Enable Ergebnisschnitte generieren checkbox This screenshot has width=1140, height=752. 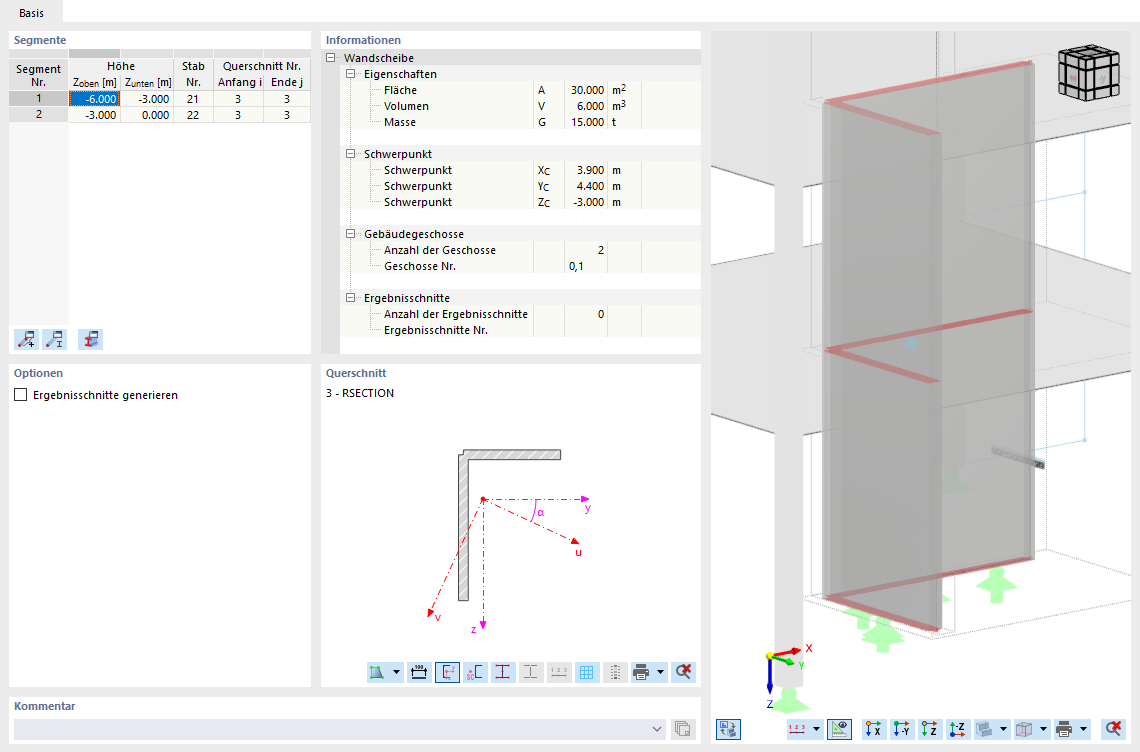coord(20,395)
